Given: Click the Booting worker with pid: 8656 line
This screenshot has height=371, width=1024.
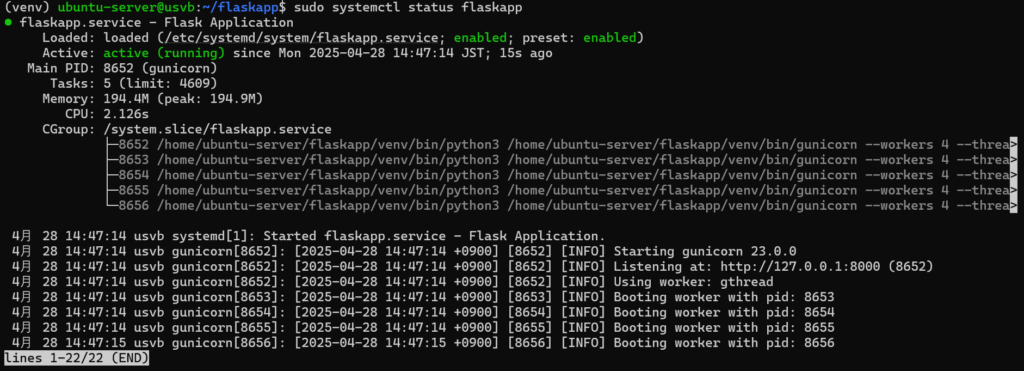Looking at the screenshot, I should [724, 343].
